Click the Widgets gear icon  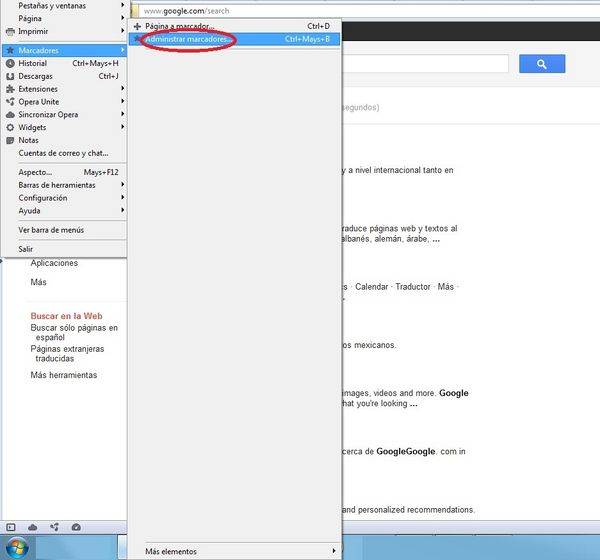pos(9,128)
